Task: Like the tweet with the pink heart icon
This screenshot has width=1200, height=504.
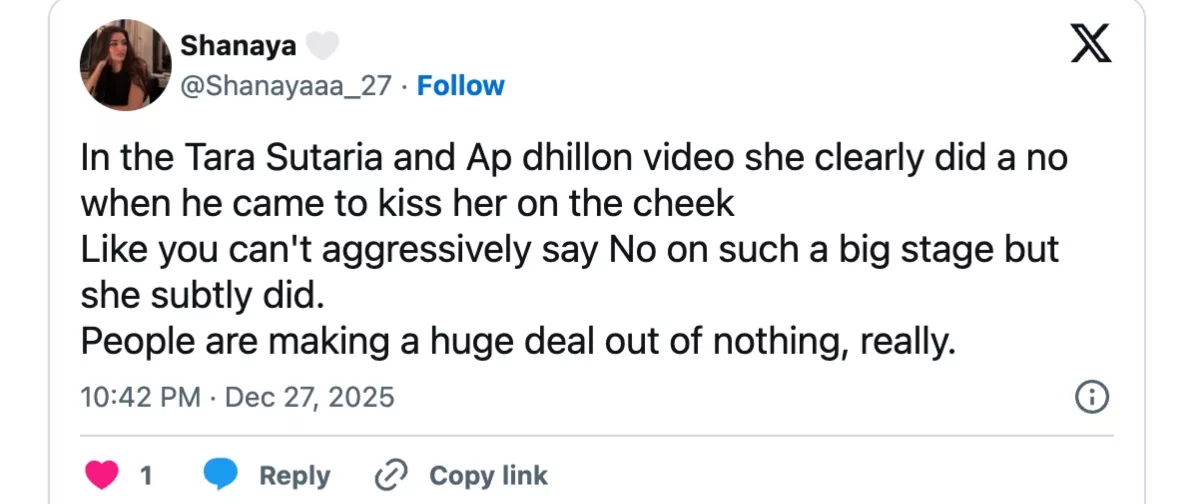Action: tap(103, 474)
